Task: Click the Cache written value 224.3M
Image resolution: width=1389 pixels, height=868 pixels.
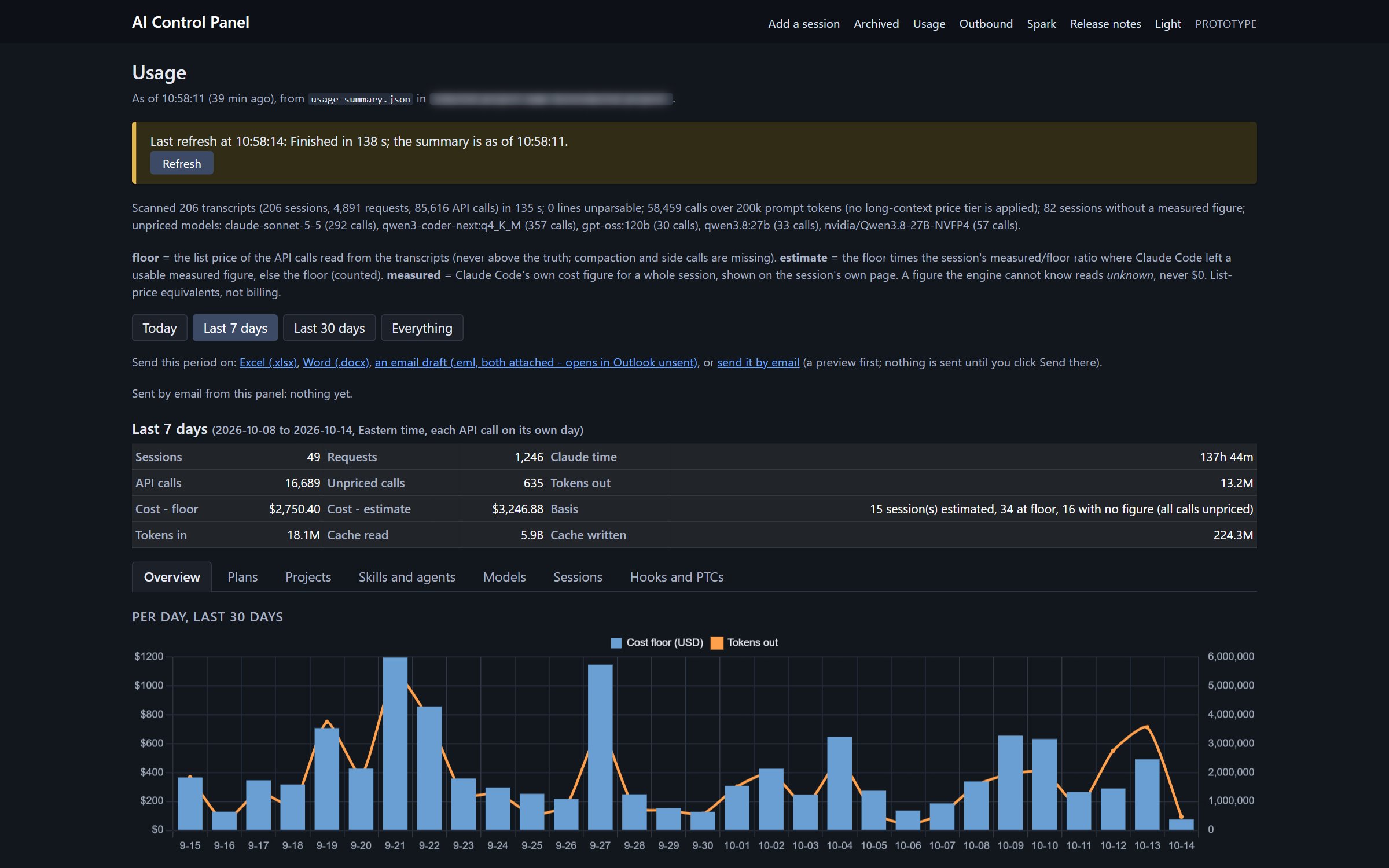Action: 1233,535
